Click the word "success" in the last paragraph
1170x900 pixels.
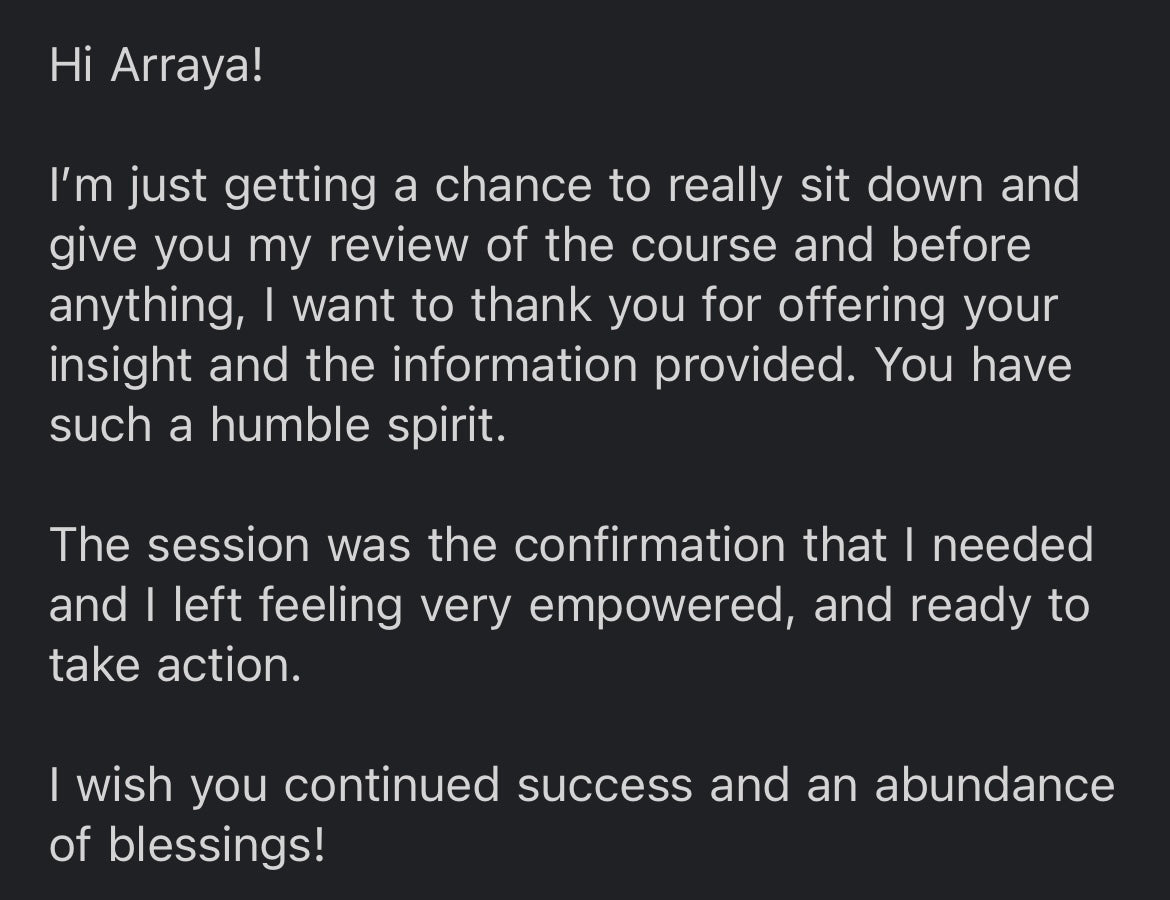coord(605,786)
